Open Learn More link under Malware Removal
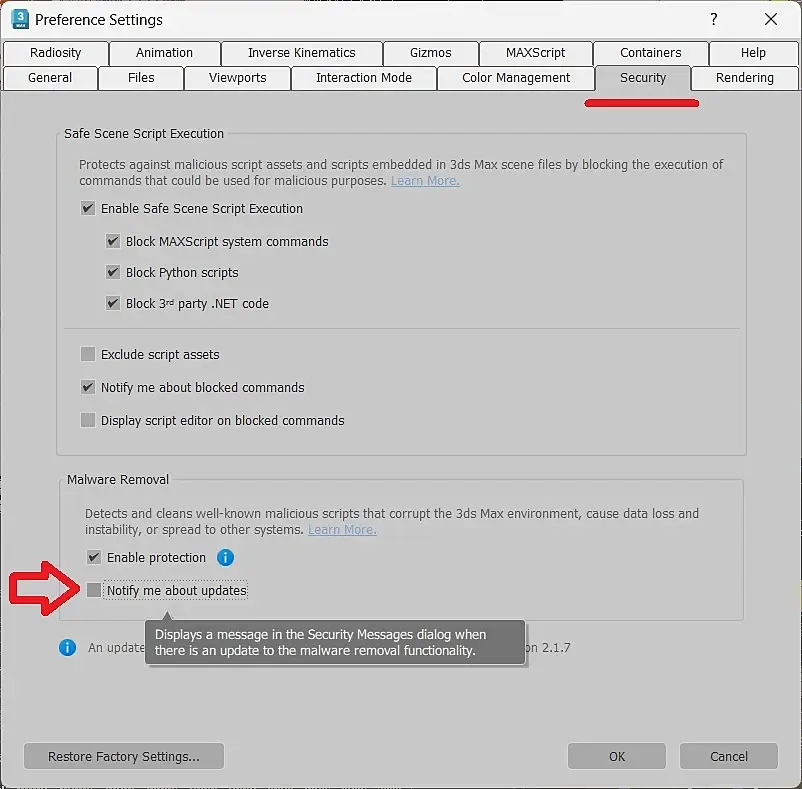The height and width of the screenshot is (789, 802). [x=342, y=530]
